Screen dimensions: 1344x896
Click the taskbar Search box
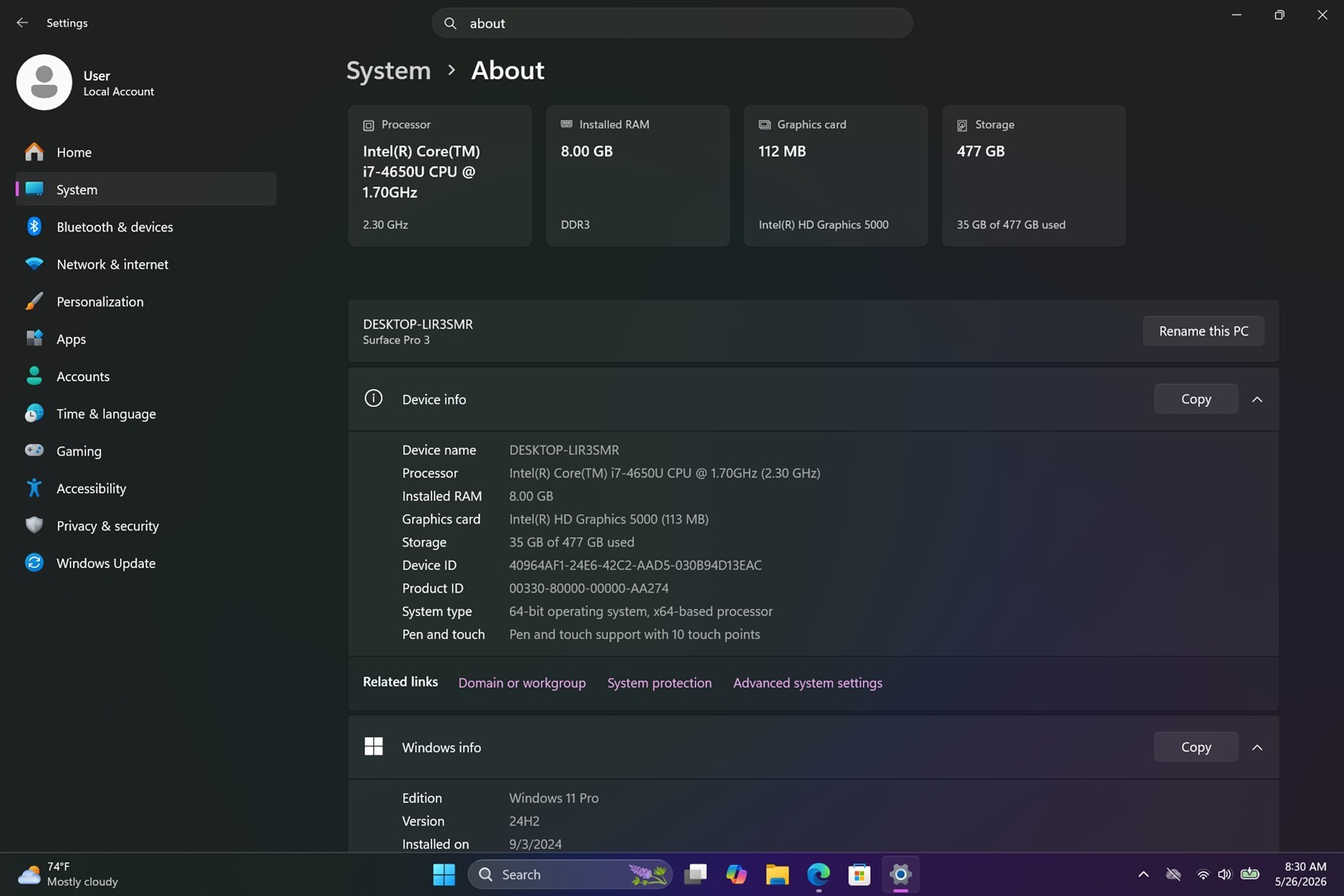(x=570, y=875)
